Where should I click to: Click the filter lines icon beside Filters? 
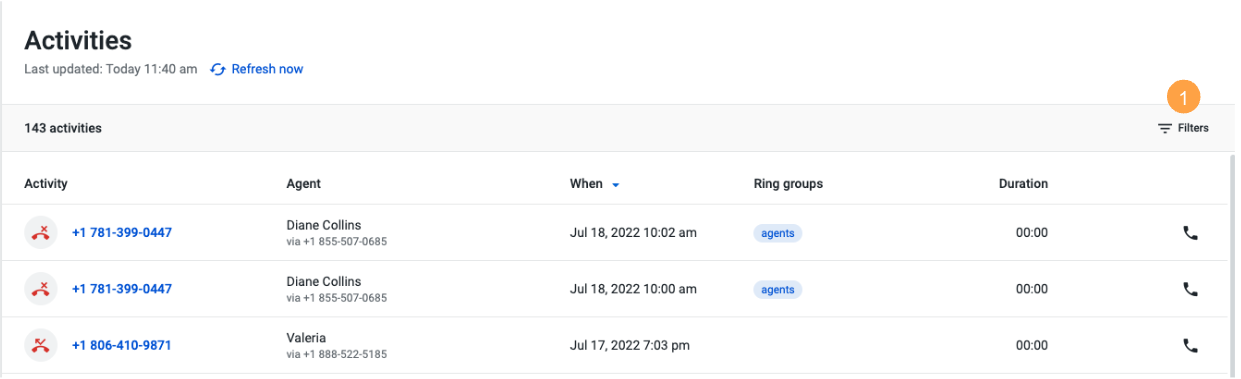(1164, 128)
